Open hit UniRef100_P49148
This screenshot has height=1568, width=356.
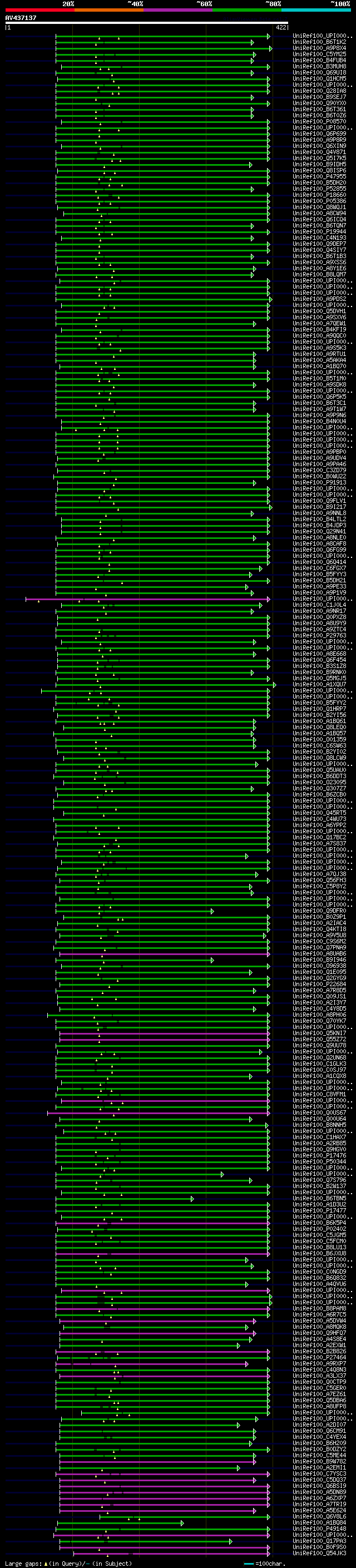tap(319, 1529)
